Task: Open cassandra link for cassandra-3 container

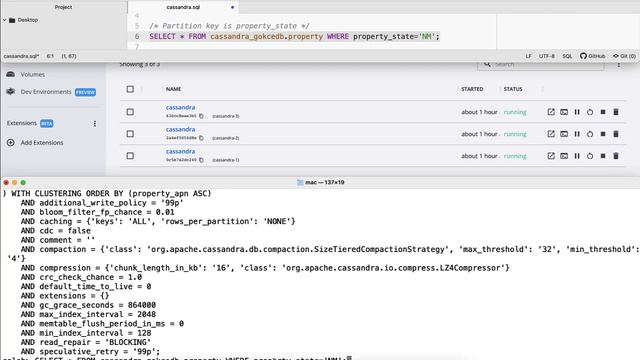Action: 180,107
